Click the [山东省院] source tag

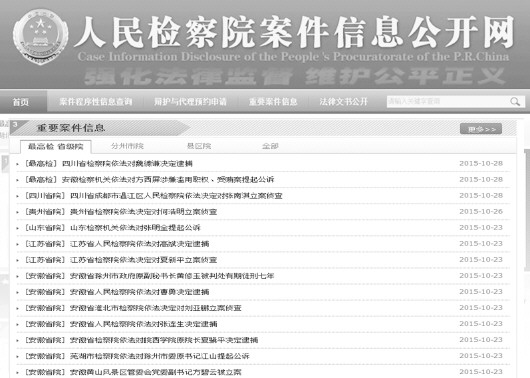pyautogui.click(x=45, y=228)
